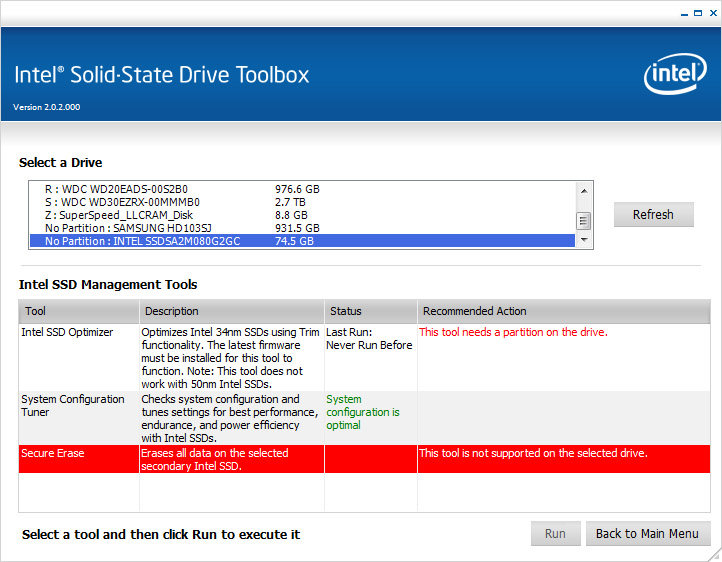Click the drive list scroll up arrow
Viewport: 722px width, 562px height.
point(584,191)
